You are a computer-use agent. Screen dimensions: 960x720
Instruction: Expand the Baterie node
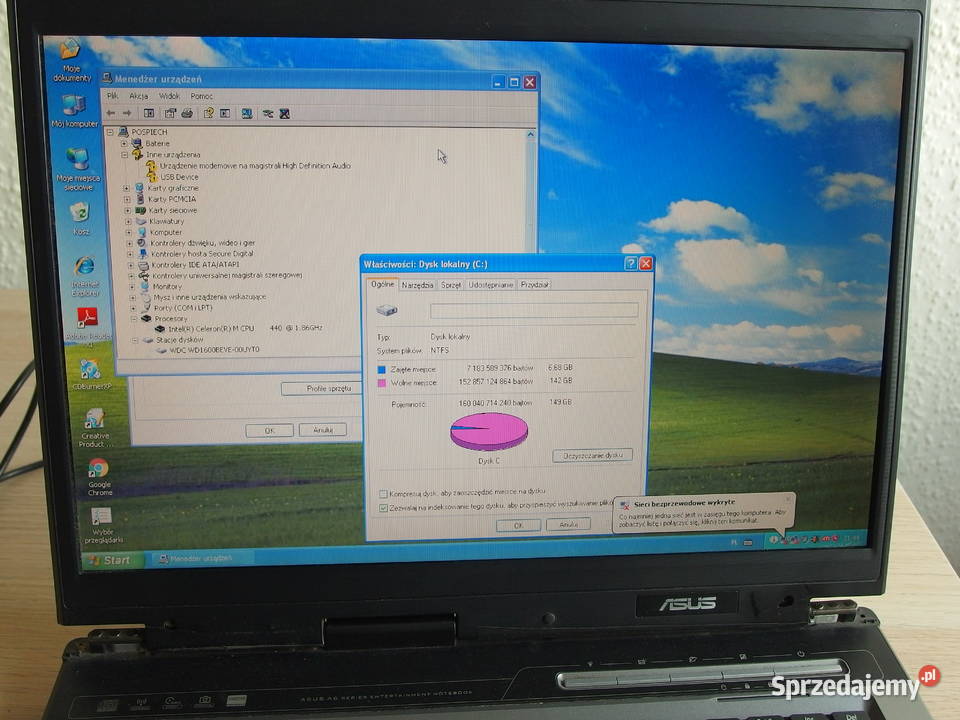click(x=124, y=143)
